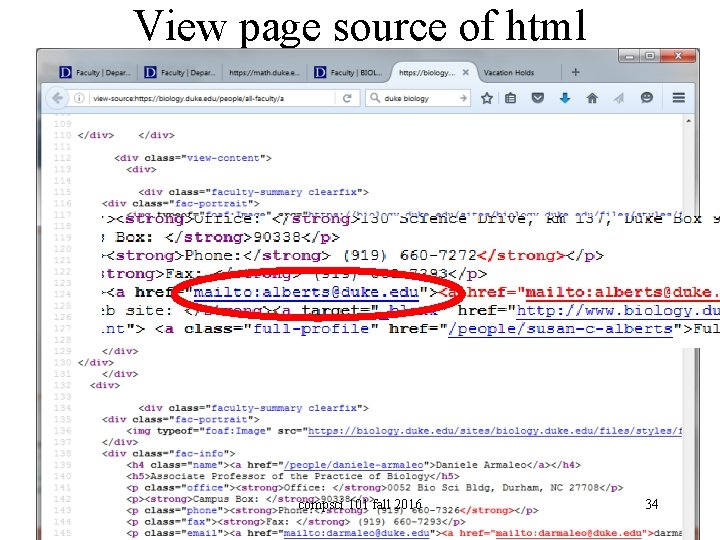Click the campus box value 90338 in zoomed text
This screenshot has width=720, height=540.
tap(277, 237)
